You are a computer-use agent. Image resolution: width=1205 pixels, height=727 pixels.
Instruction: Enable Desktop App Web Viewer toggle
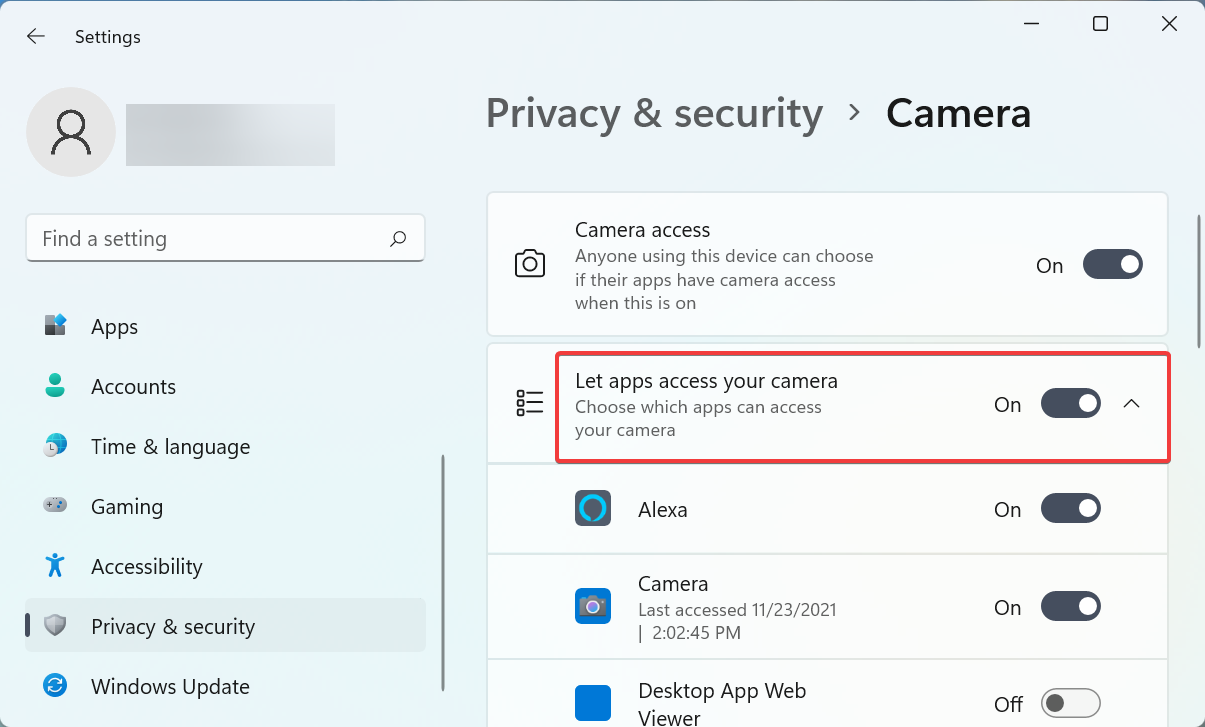point(1071,703)
